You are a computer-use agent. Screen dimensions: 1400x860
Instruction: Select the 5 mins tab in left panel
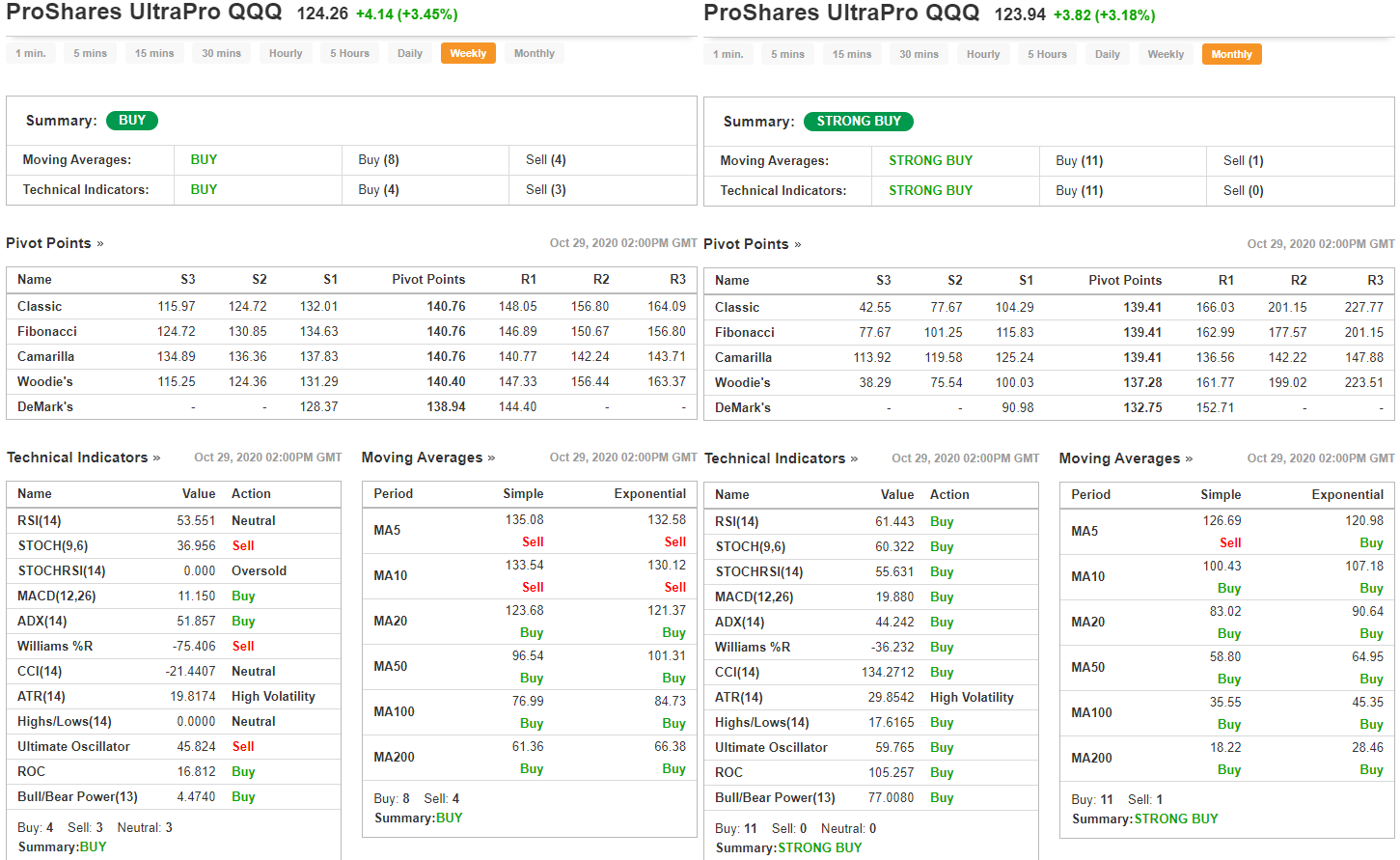91,53
